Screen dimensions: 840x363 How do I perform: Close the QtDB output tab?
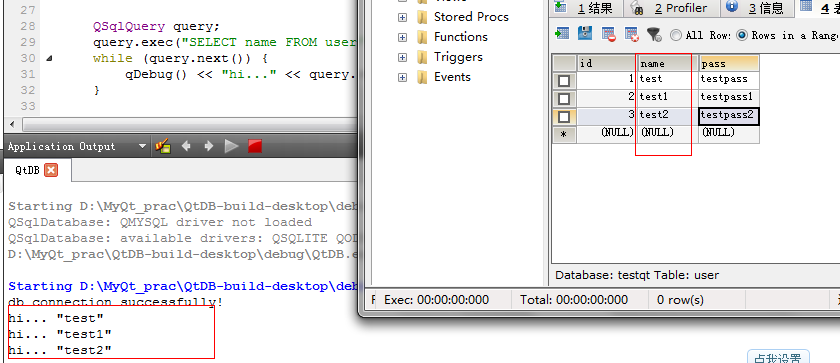[x=50, y=170]
